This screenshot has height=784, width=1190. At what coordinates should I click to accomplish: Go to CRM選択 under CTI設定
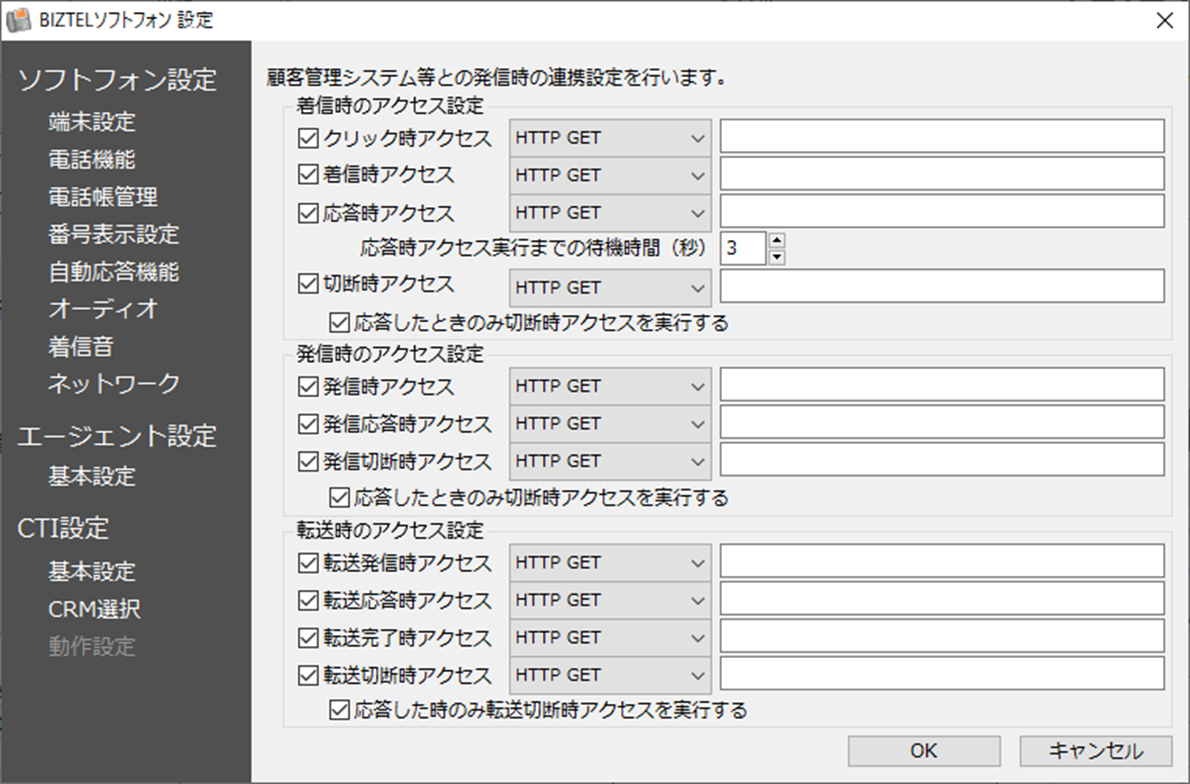point(94,609)
